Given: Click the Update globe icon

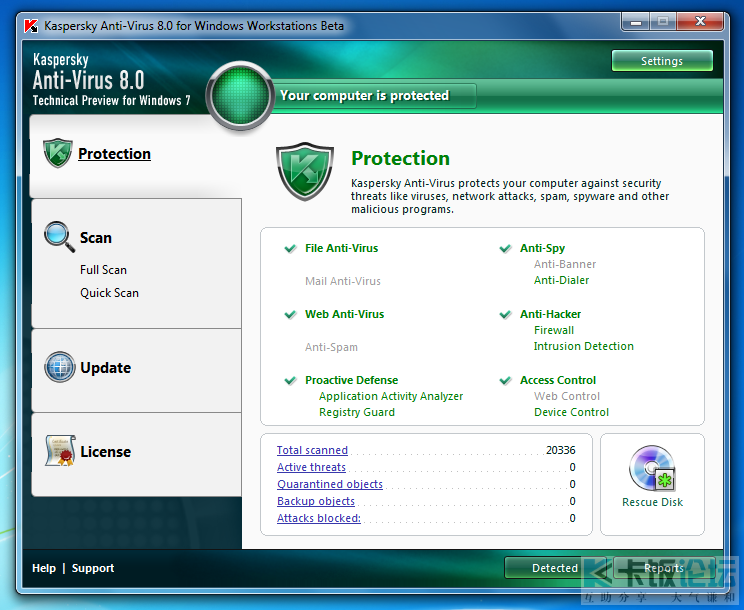Looking at the screenshot, I should click(x=60, y=367).
